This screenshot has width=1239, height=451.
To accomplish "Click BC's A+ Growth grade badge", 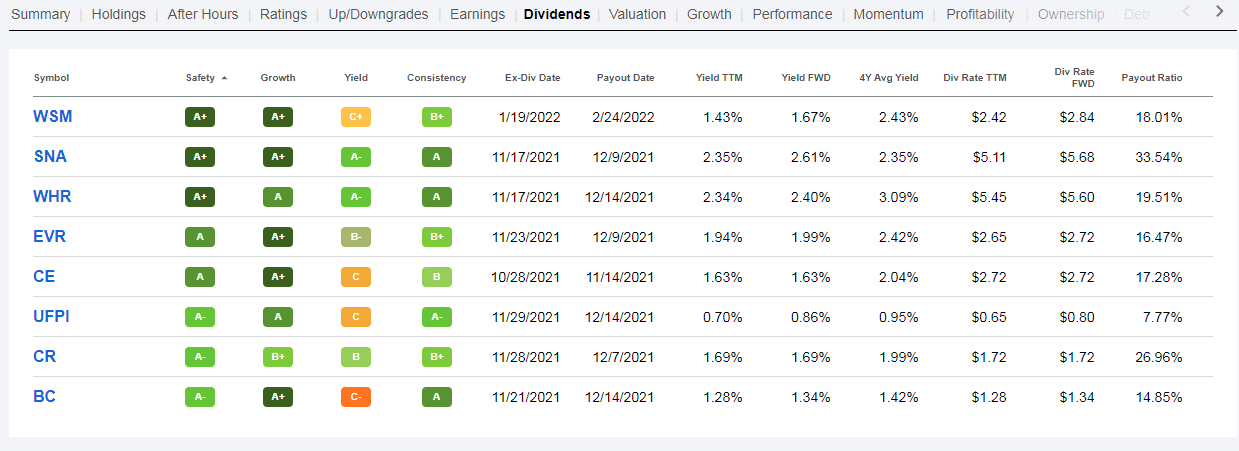I will (278, 397).
